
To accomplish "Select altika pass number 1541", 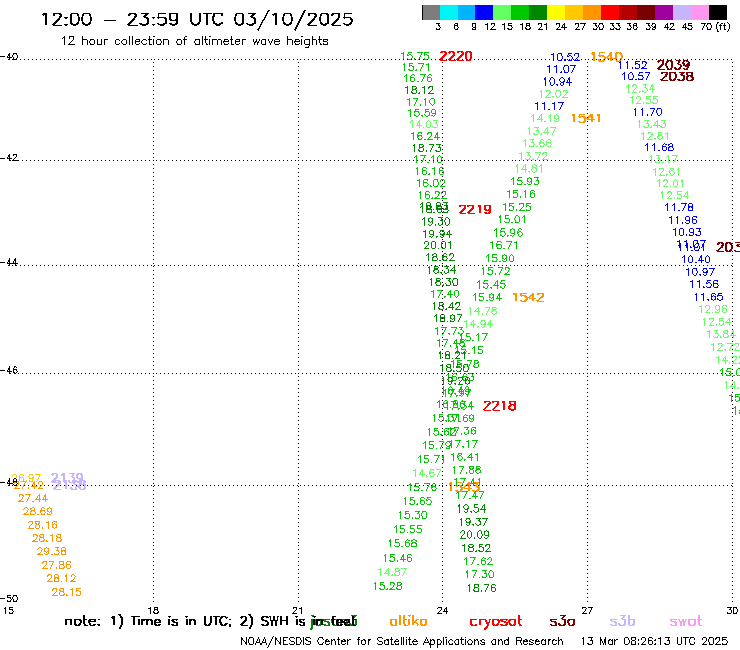I will [x=586, y=118].
